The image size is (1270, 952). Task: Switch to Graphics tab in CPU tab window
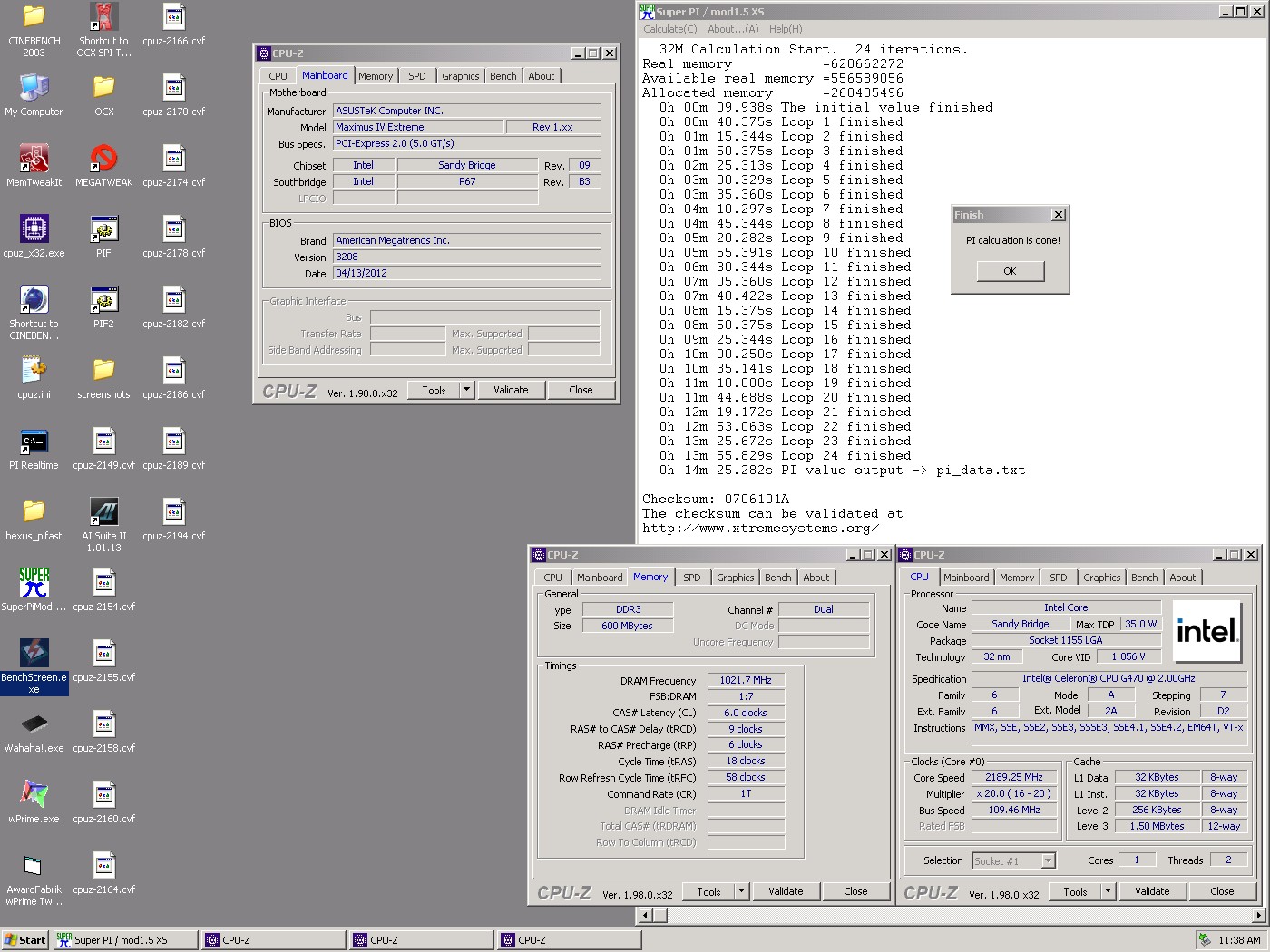click(1102, 578)
